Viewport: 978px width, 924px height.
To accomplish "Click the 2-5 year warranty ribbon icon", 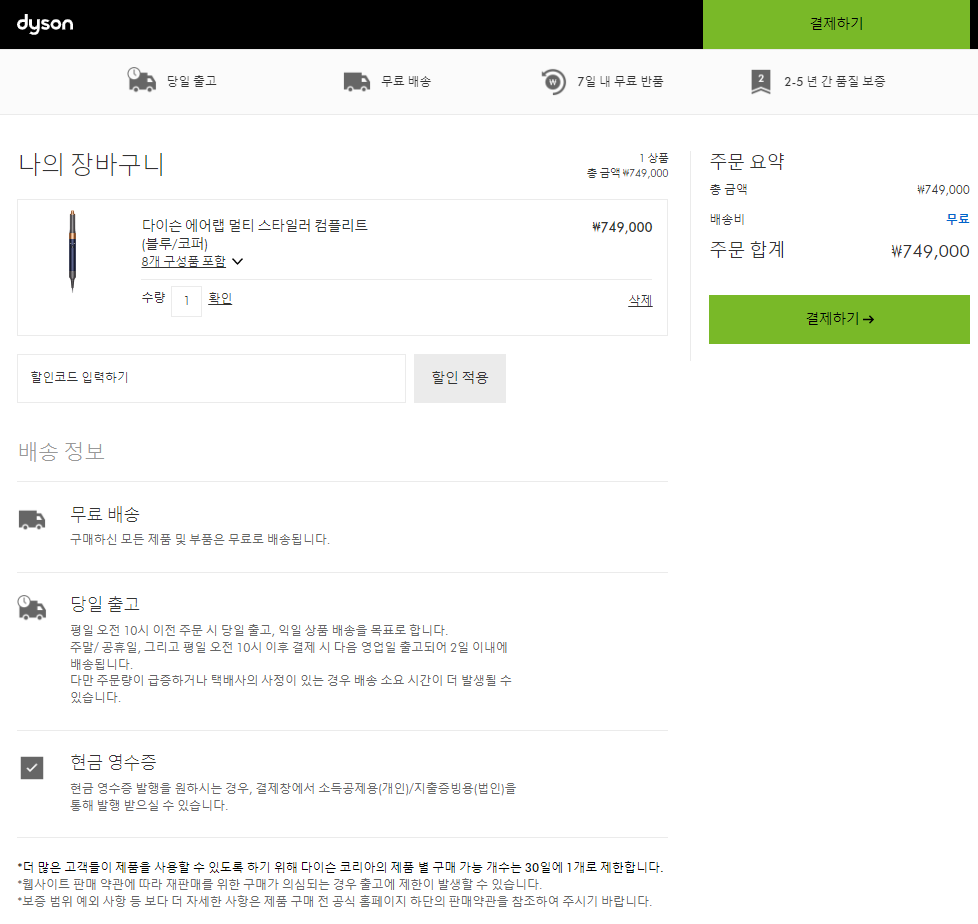I will [x=760, y=82].
